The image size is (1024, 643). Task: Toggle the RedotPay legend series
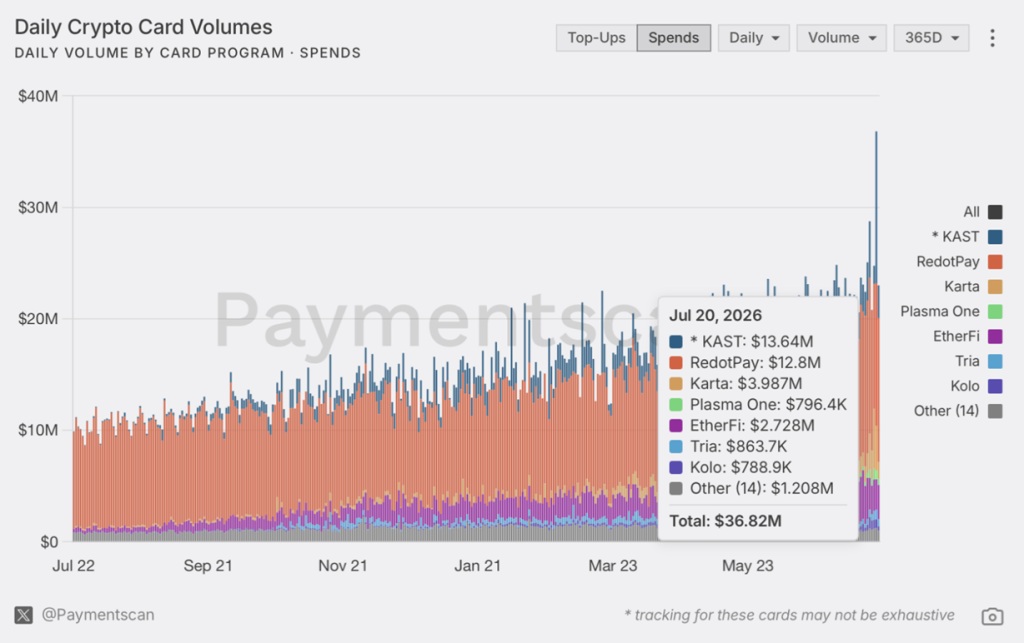click(959, 262)
